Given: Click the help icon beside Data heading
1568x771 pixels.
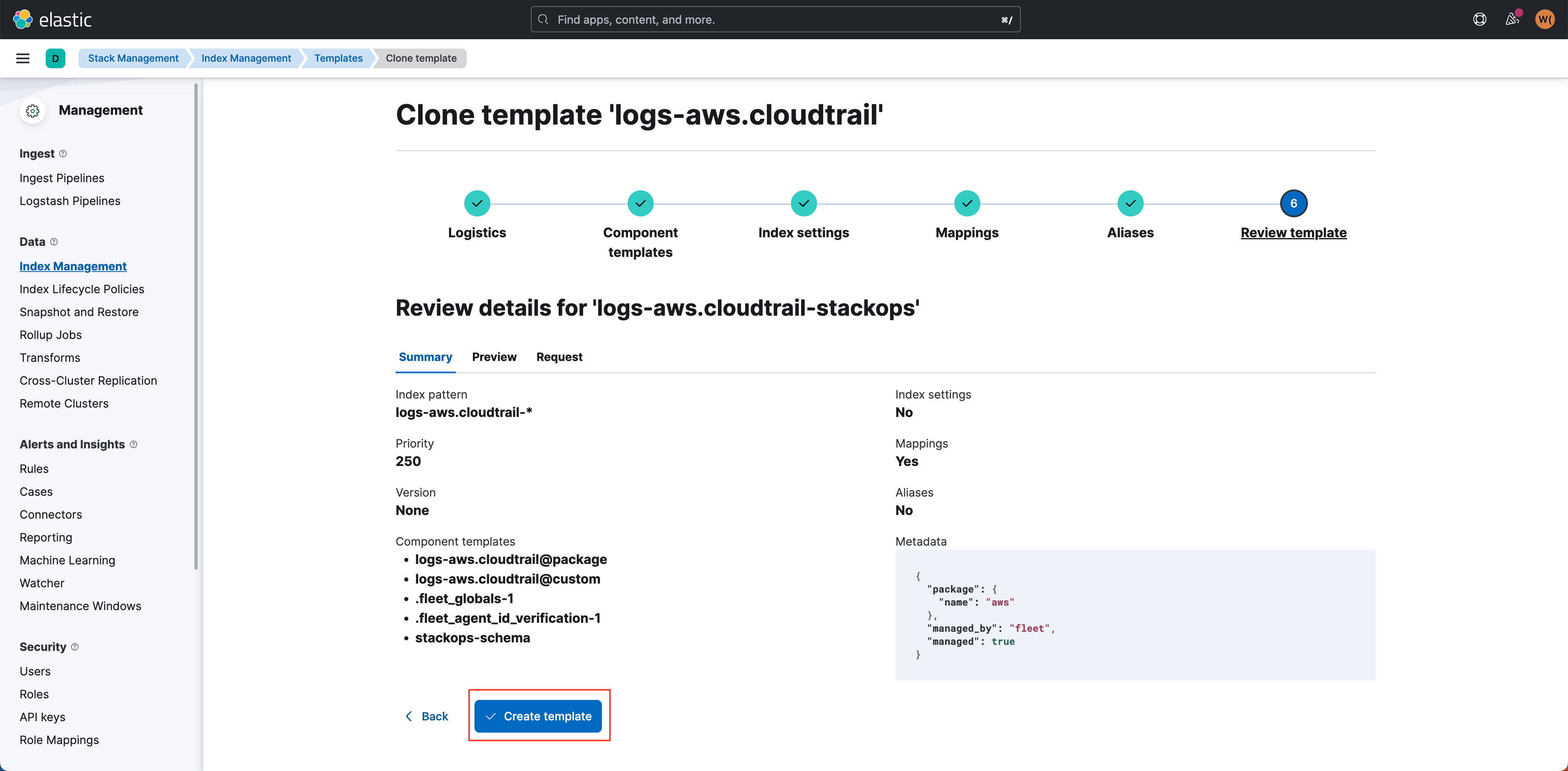Looking at the screenshot, I should (x=54, y=242).
